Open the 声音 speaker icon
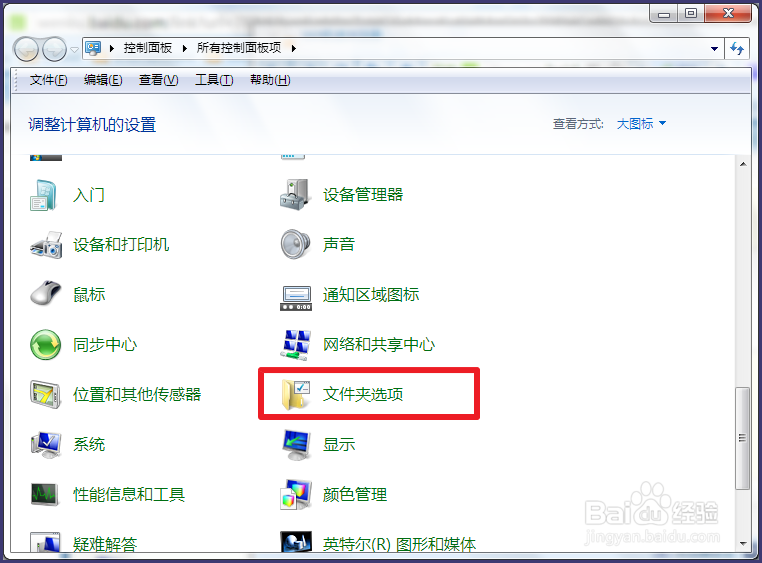The width and height of the screenshot is (762, 563). point(295,244)
